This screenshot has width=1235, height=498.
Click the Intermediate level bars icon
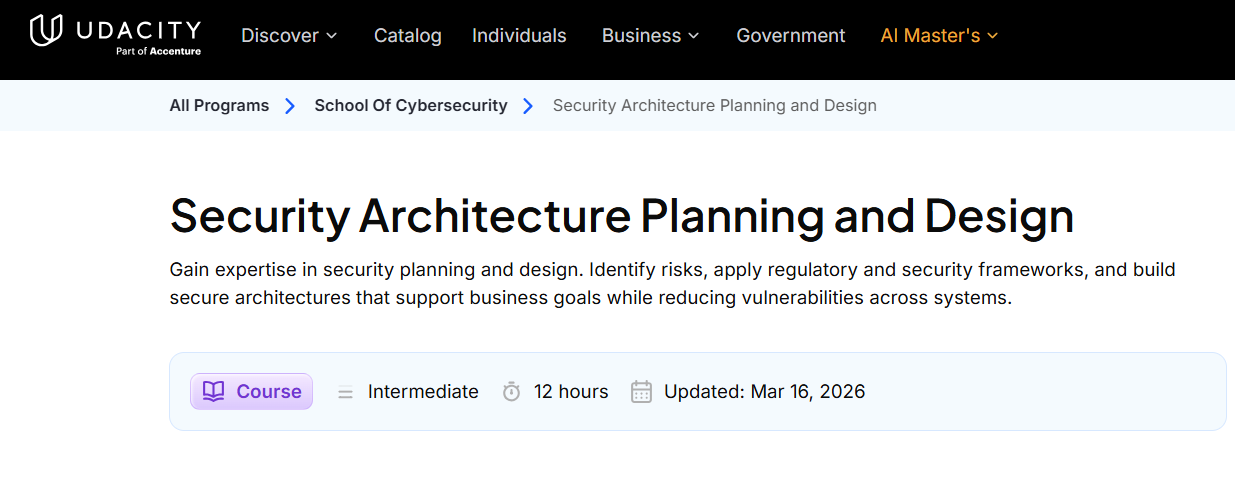[x=345, y=393]
